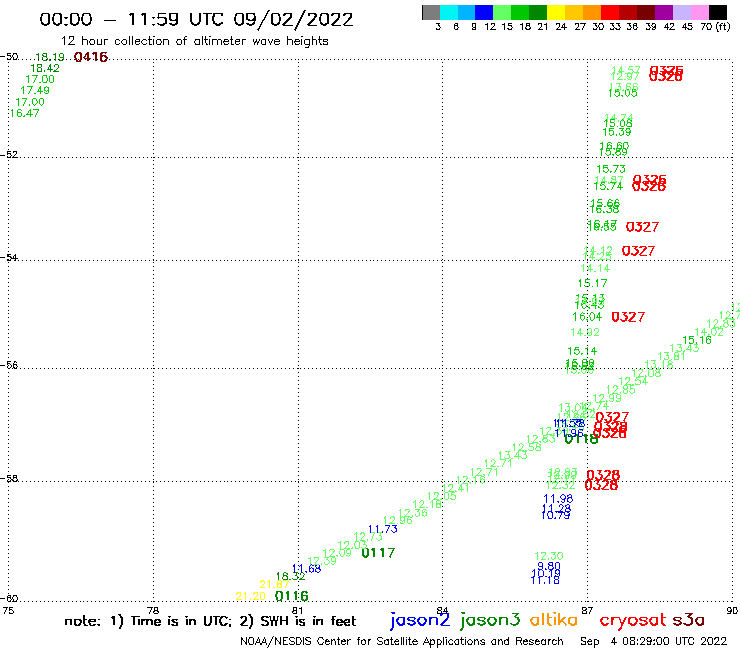Click the wave height value '15.73'

click(611, 169)
